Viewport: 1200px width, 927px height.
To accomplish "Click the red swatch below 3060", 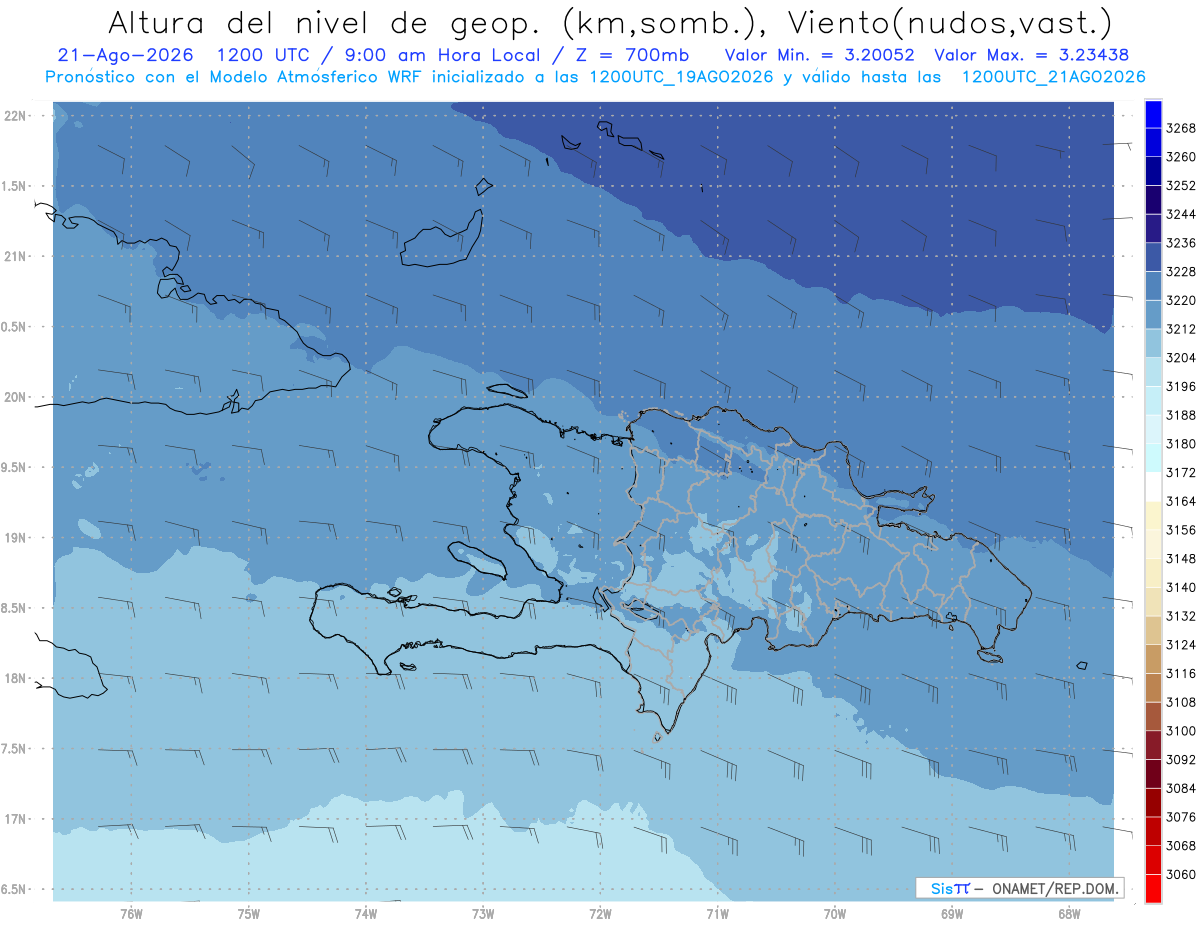I will [x=1153, y=888].
